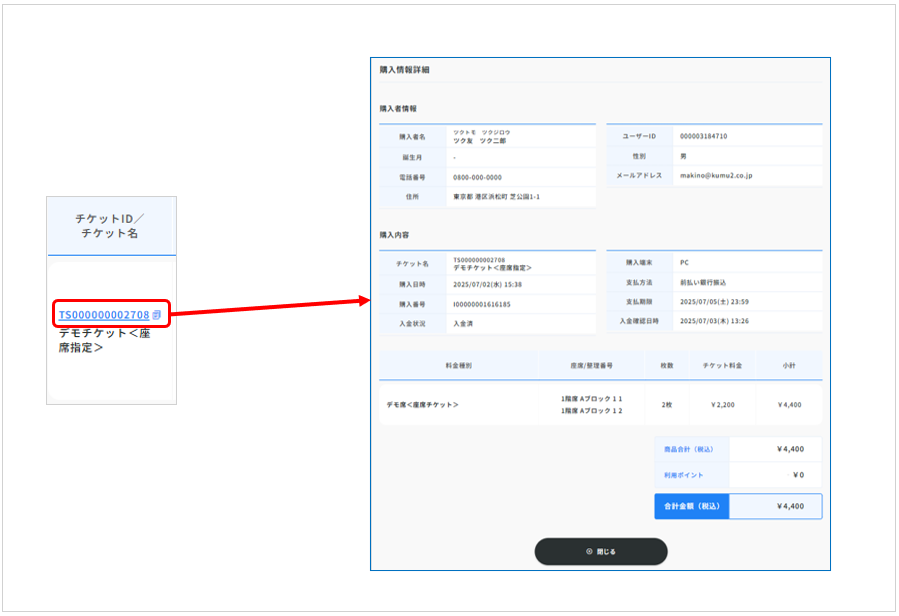The image size is (899, 616).
Task: Click the 商品合計（税込） label
Action: pyautogui.click(x=690, y=450)
